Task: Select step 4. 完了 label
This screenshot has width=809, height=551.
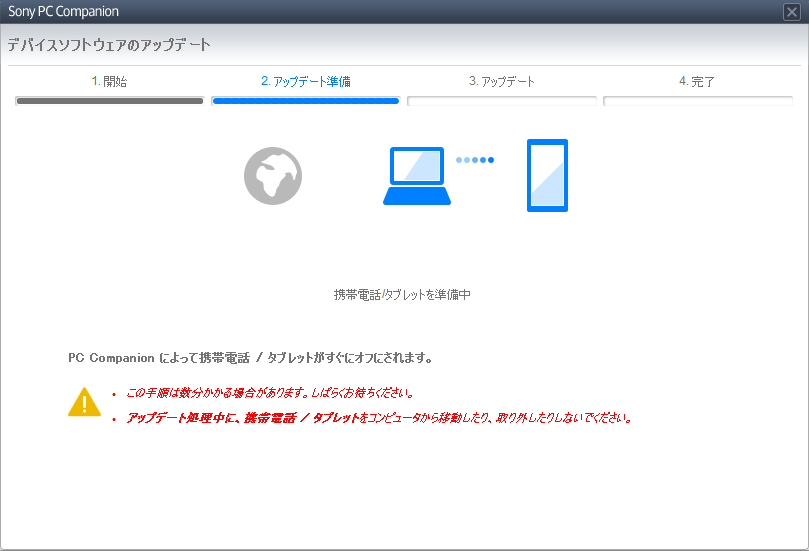Action: 697,82
